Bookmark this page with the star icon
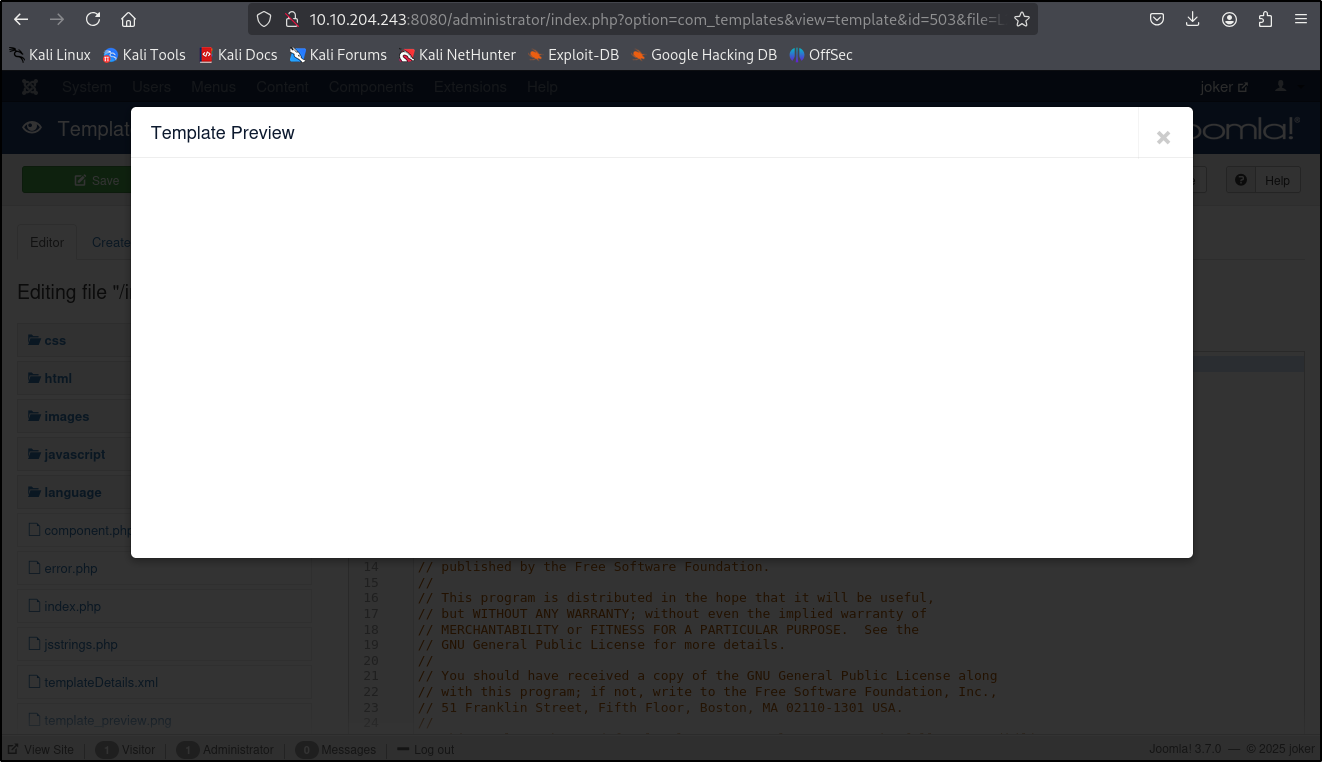 pyautogui.click(x=1021, y=19)
